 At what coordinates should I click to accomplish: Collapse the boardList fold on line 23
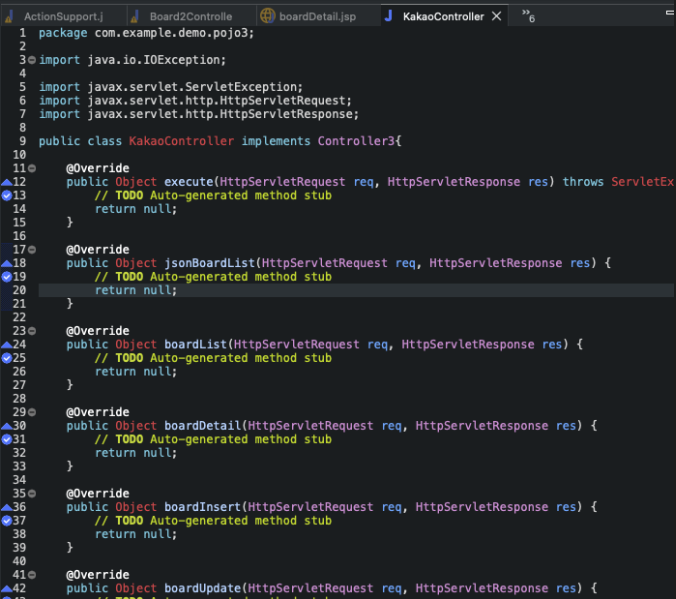[x=32, y=331]
